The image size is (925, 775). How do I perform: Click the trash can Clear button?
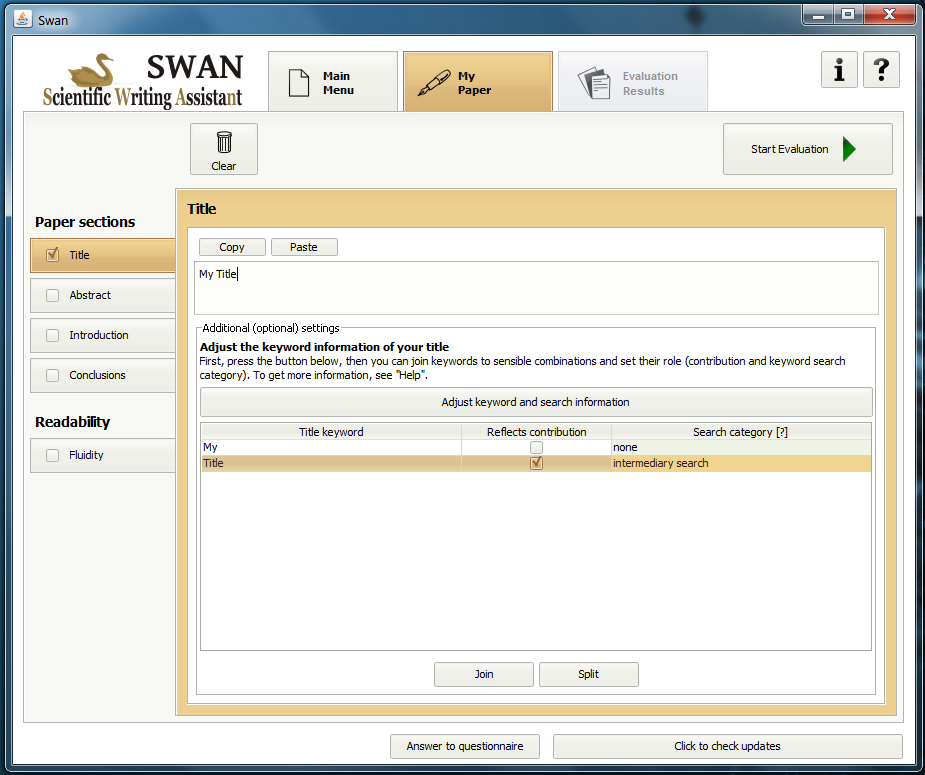(x=224, y=149)
